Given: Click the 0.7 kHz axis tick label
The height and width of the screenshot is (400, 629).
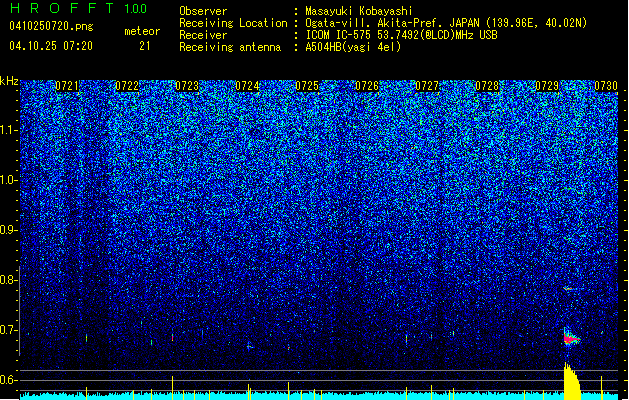Looking at the screenshot, I should pyautogui.click(x=8, y=330).
